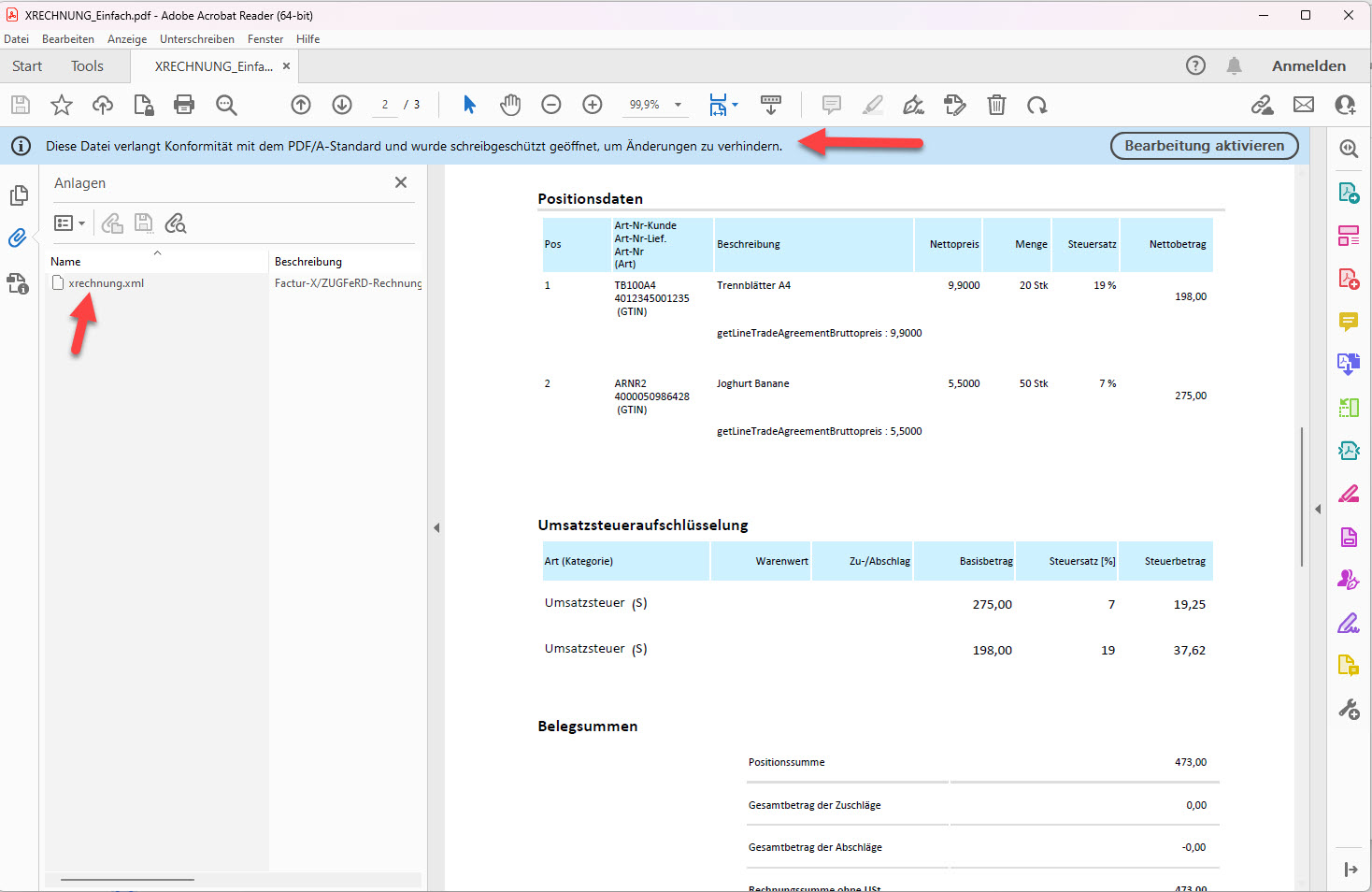The image size is (1372, 892).
Task: Open zoom percentage dropdown
Action: pyautogui.click(x=679, y=105)
